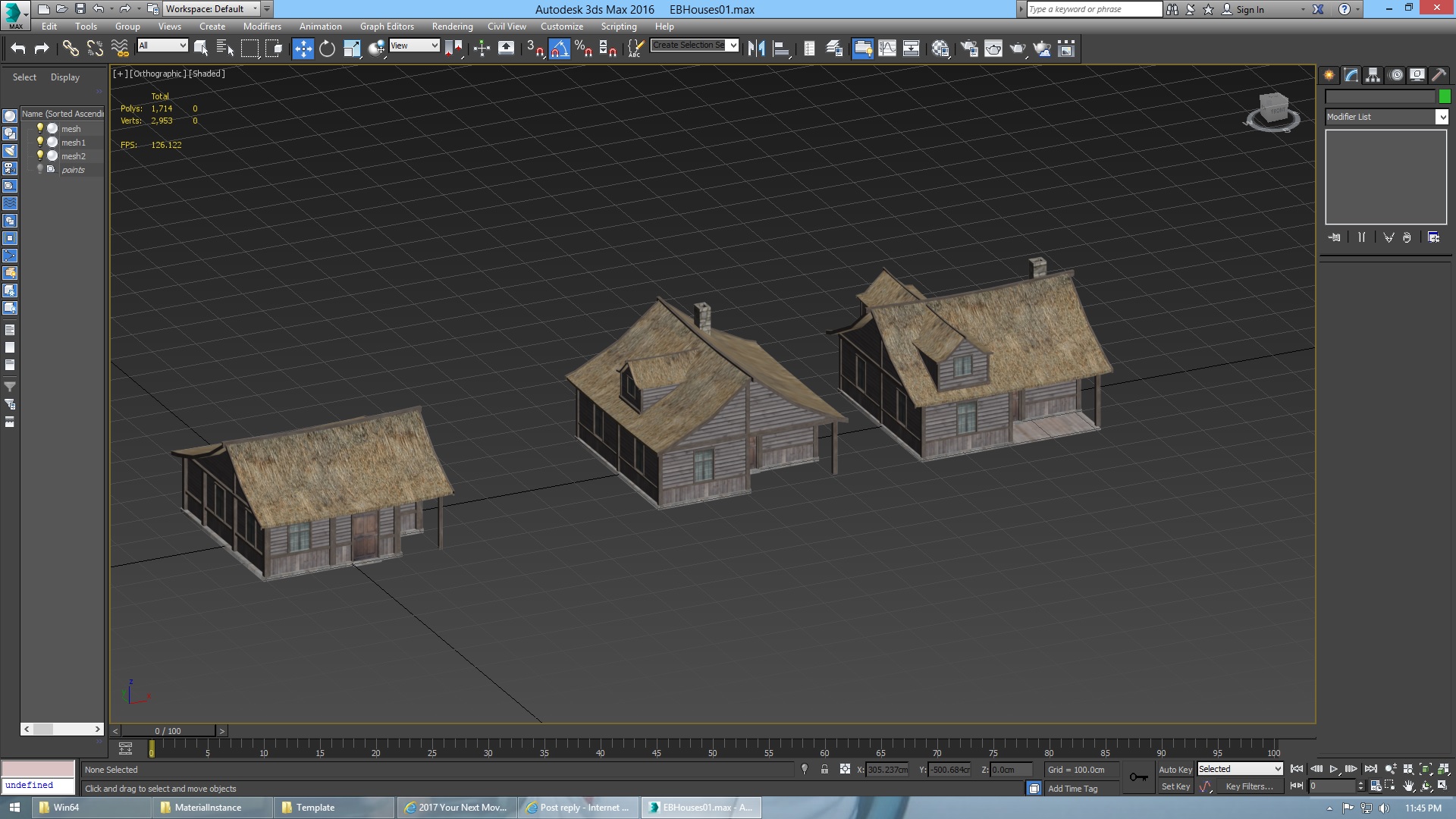The image size is (1456, 819).
Task: Click the Key Filters button
Action: pos(1249,786)
